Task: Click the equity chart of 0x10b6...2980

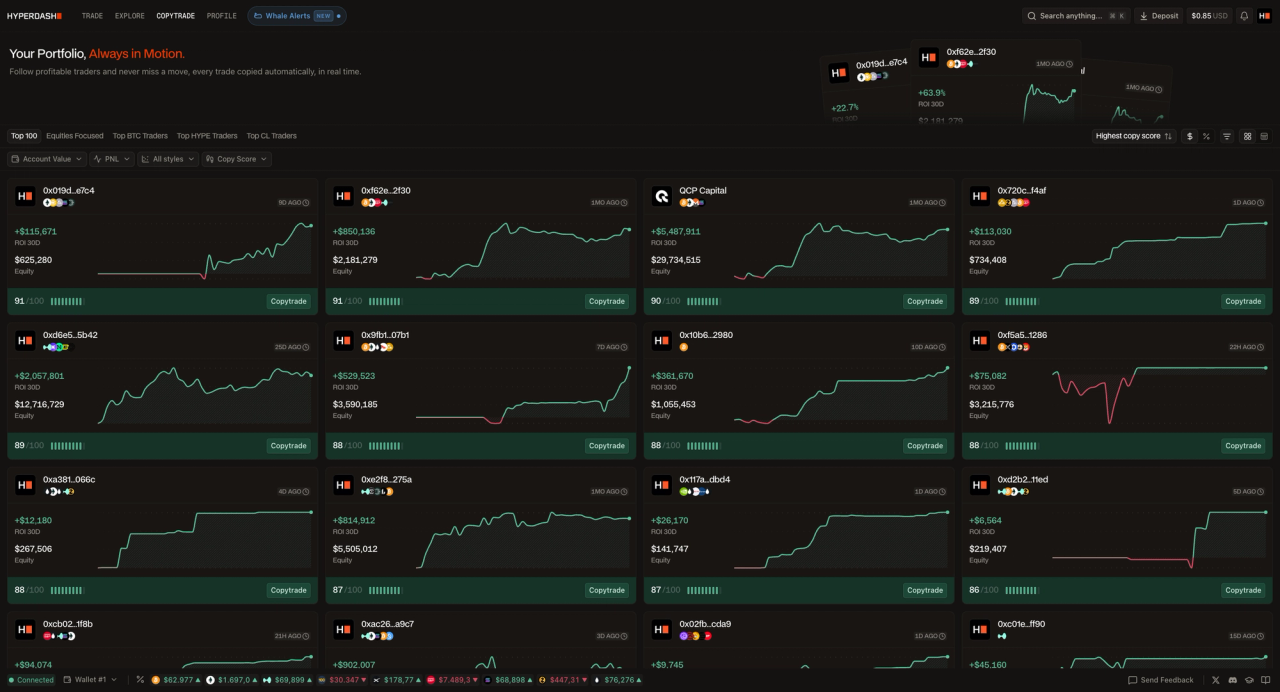Action: [x=841, y=396]
